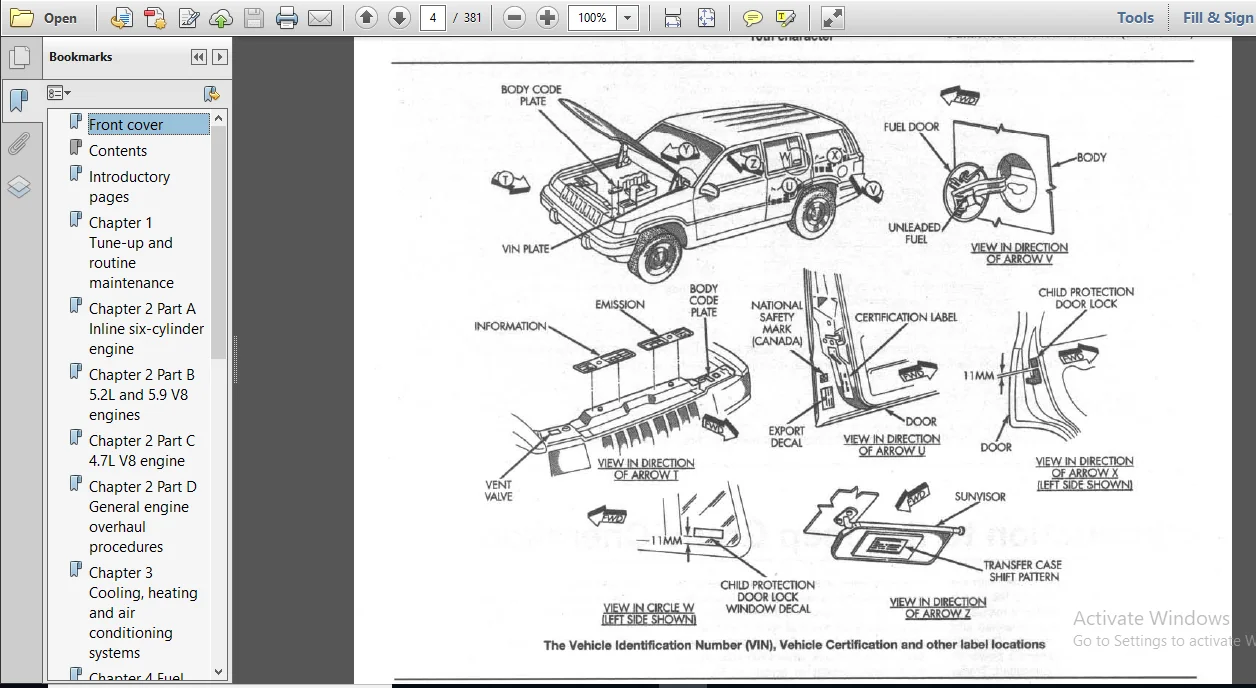
Task: Open the Fill & Sign pane
Action: click(1217, 17)
